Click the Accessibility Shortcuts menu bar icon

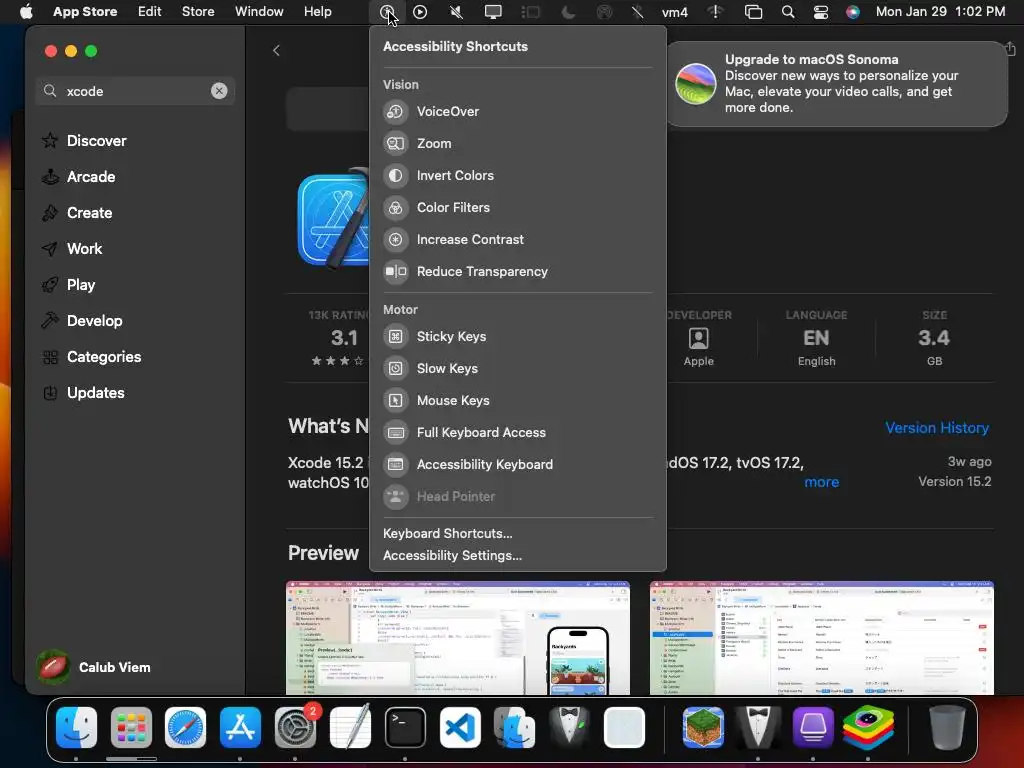(x=387, y=12)
